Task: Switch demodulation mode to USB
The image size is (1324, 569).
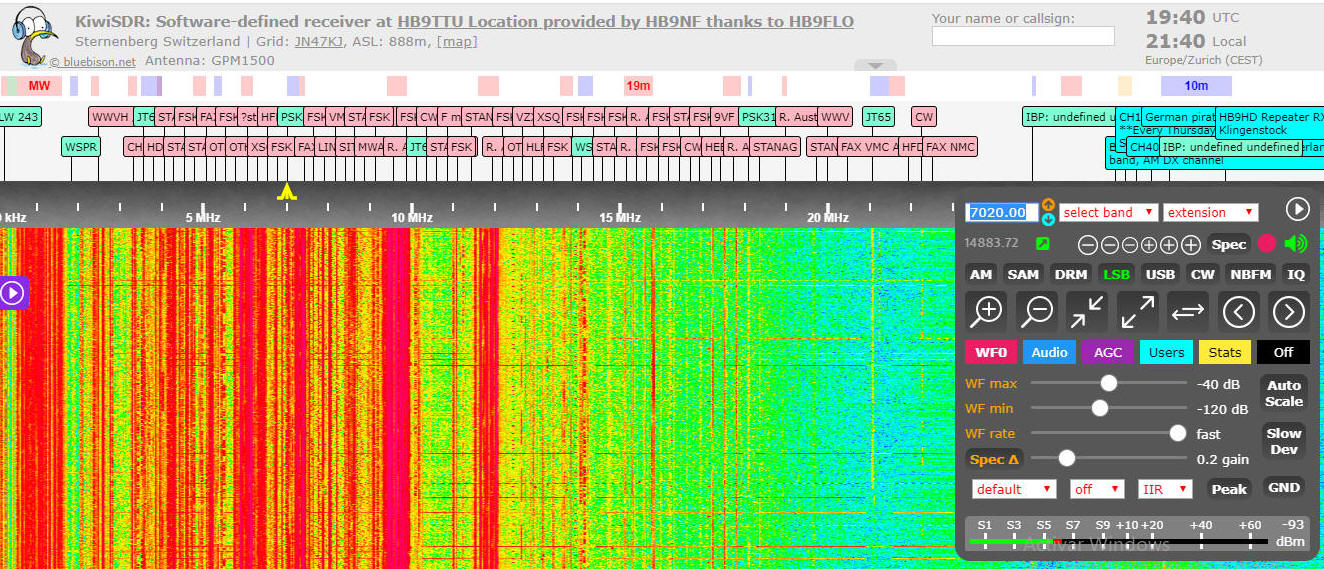Action: [x=1160, y=274]
